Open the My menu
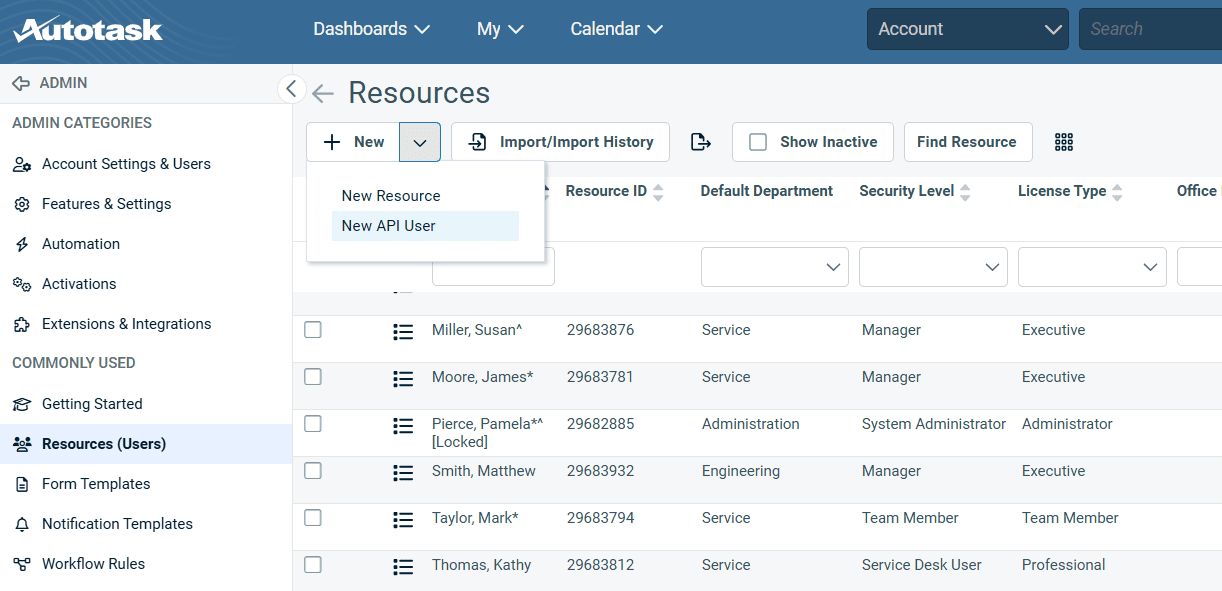 [x=500, y=29]
